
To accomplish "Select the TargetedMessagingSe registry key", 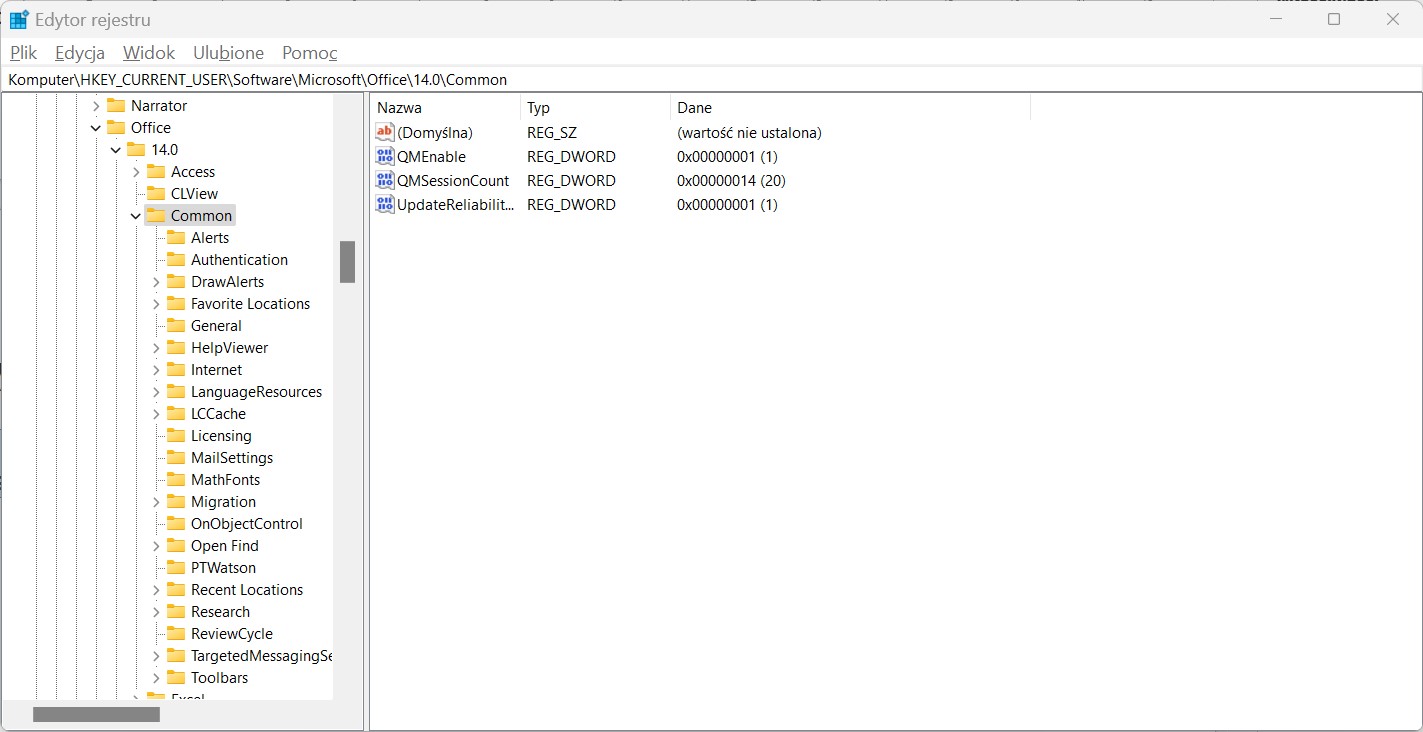I will (x=261, y=656).
